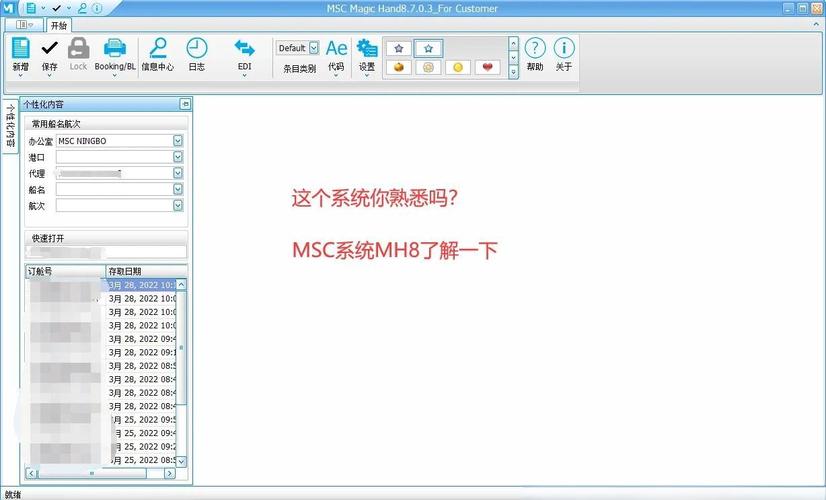Image resolution: width=826 pixels, height=500 pixels.
Task: Click layout button left of 开始 tab
Action: pos(24,25)
